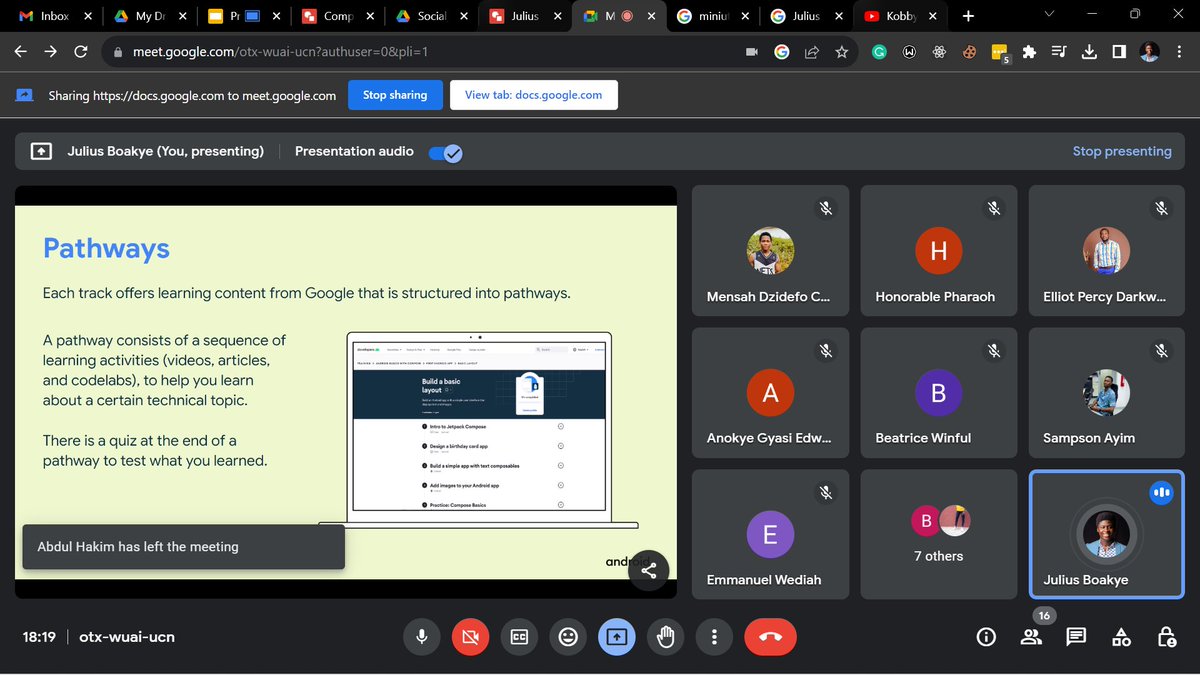The image size is (1200, 675).
Task: Open the participants list showing 16 people
Action: click(x=1031, y=637)
